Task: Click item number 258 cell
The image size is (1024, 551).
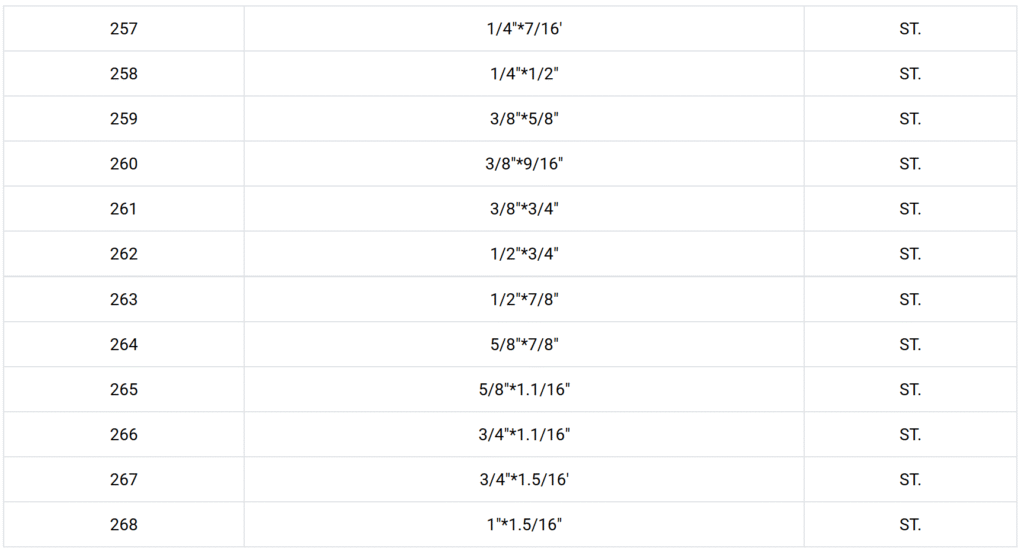Action: [x=124, y=74]
